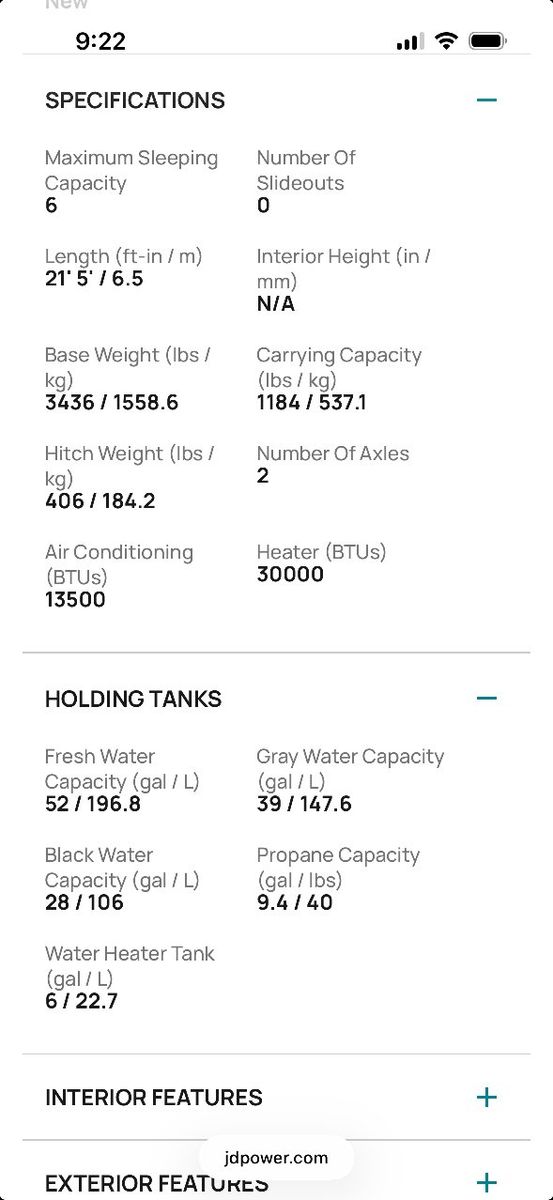The width and height of the screenshot is (553, 1200).
Task: Tap the battery icon in status bar
Action: pos(488,41)
